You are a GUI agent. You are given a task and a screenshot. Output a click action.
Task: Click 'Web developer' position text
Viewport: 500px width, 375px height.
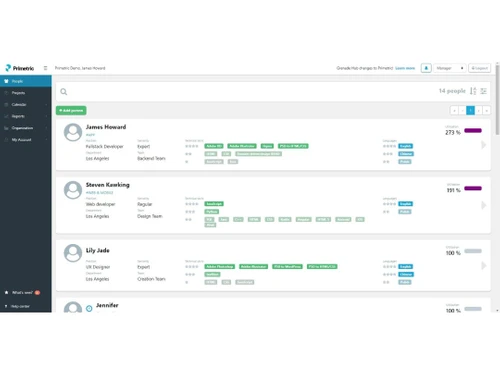pyautogui.click(x=100, y=204)
